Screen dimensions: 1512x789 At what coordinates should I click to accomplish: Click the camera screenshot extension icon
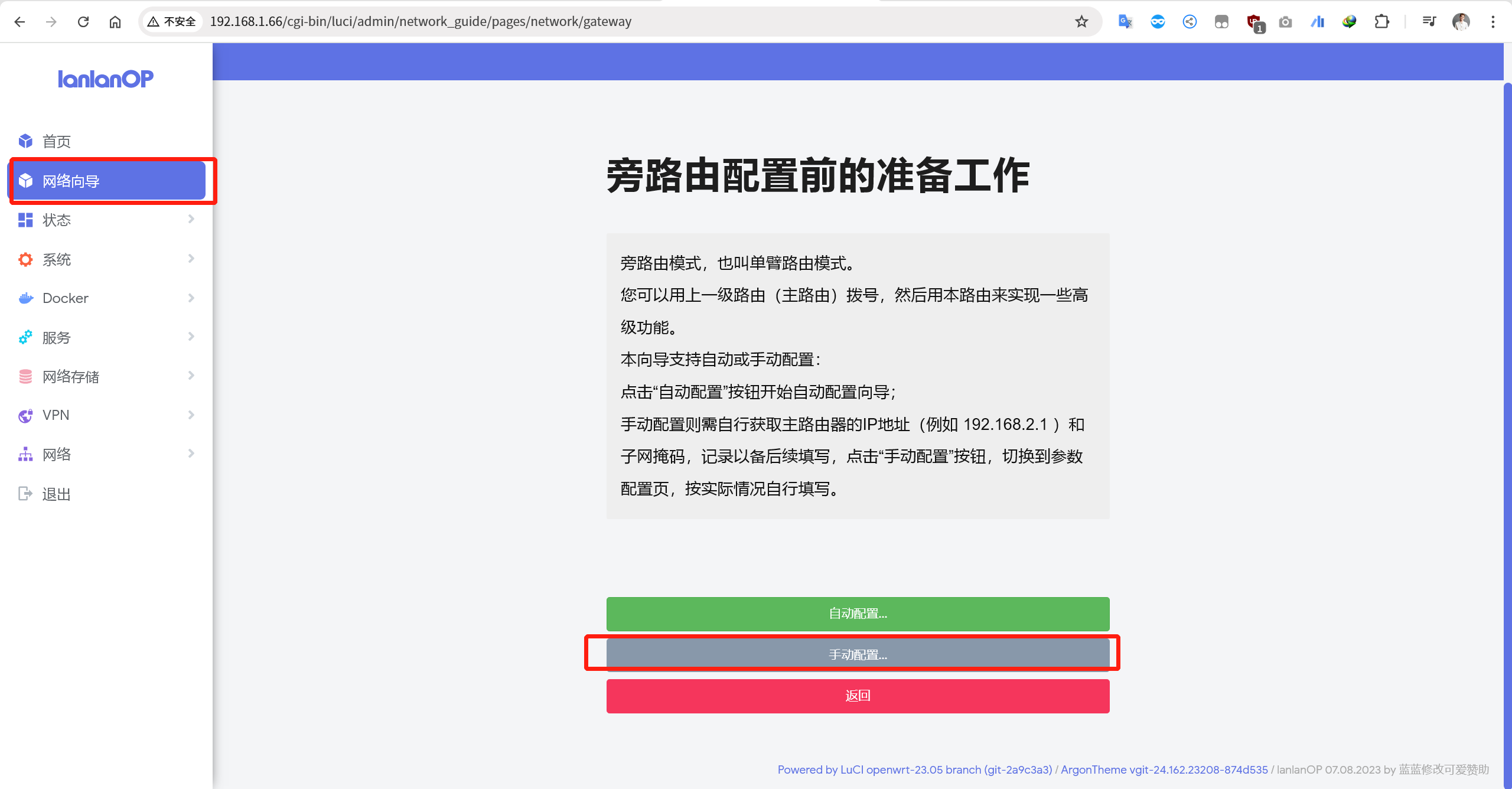pos(1285,22)
